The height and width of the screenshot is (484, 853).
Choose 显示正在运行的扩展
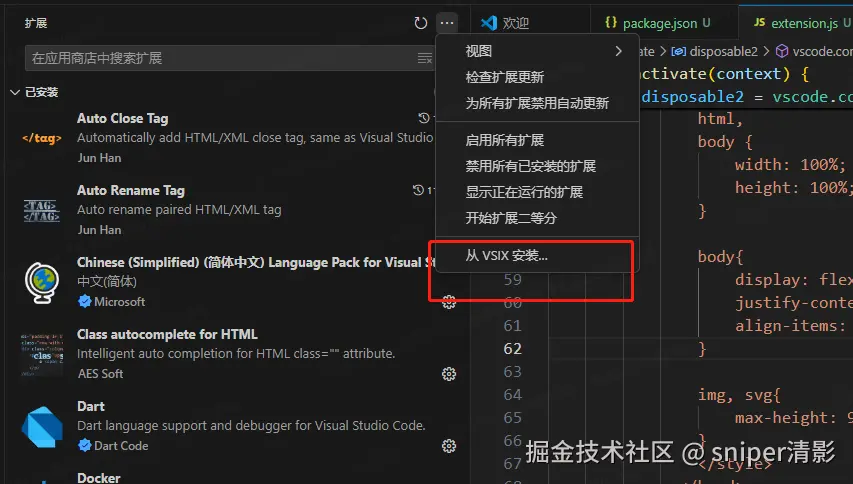[x=537, y=193]
